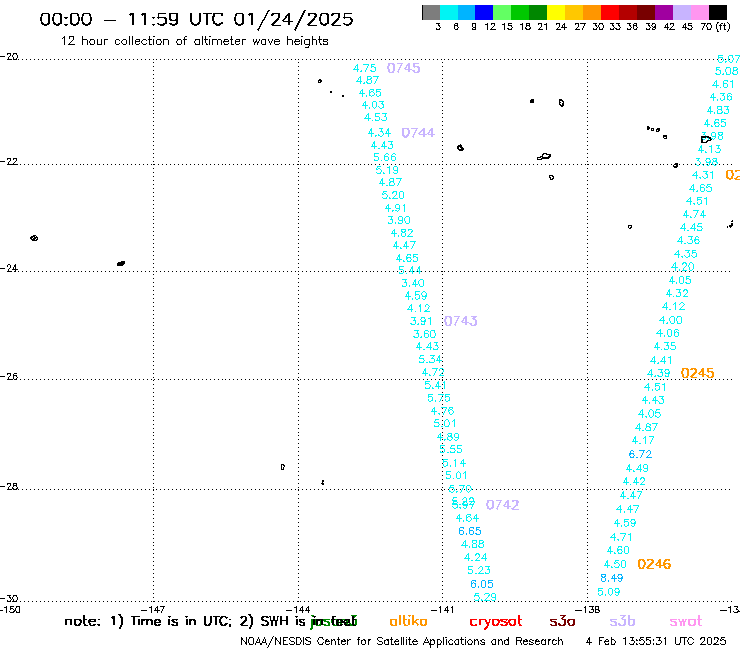Screen dimensions: 740x650
Task: Click subtitle '12 hour collection of altimeter wave heights'
Action: coord(194,41)
